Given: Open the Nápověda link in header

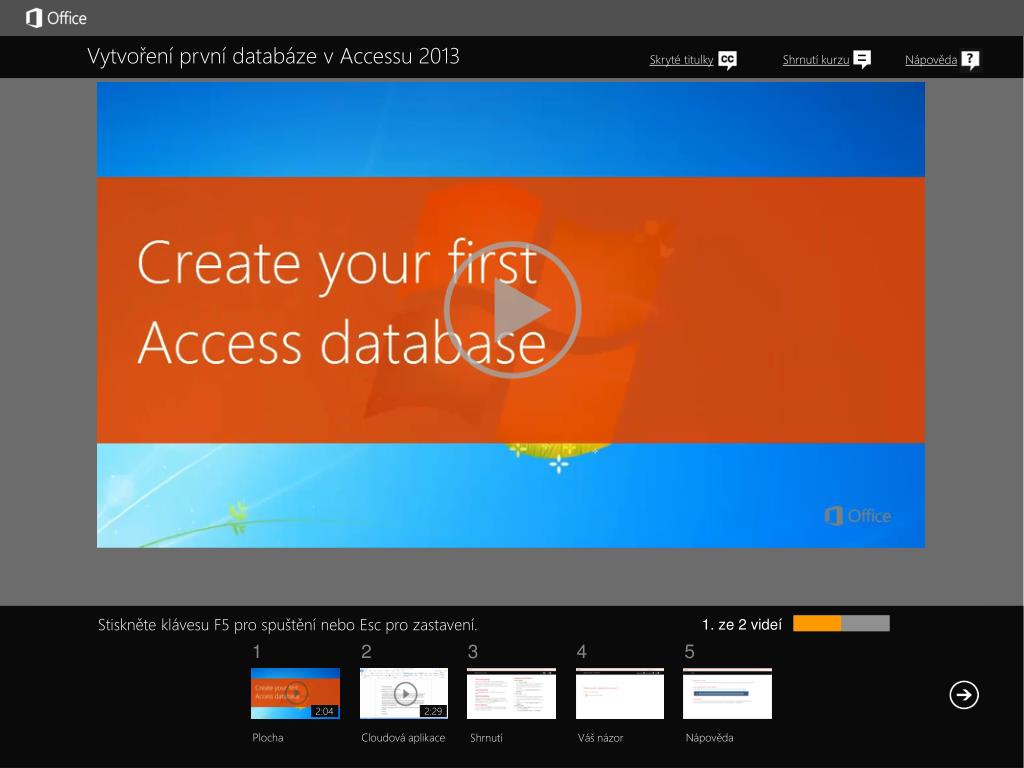Looking at the screenshot, I should click(931, 59).
